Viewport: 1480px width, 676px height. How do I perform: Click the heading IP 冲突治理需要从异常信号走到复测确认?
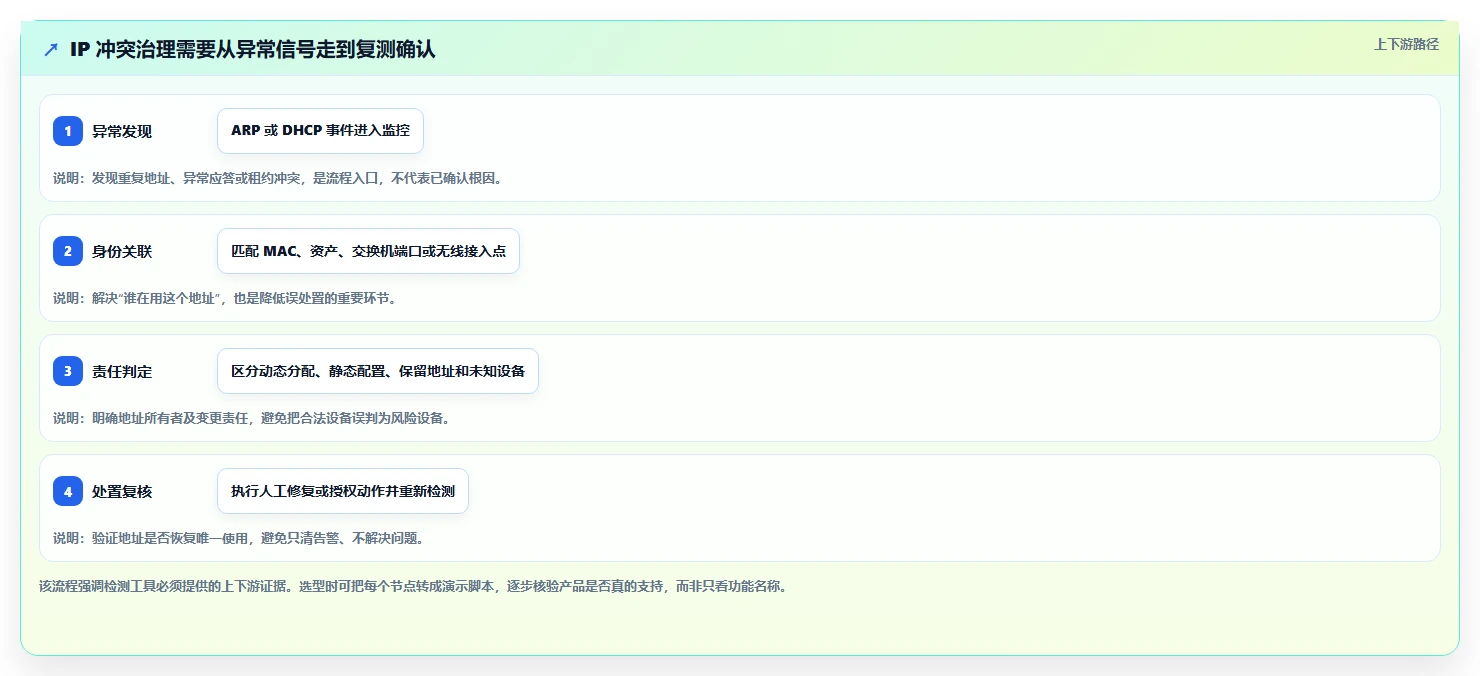[x=252, y=50]
